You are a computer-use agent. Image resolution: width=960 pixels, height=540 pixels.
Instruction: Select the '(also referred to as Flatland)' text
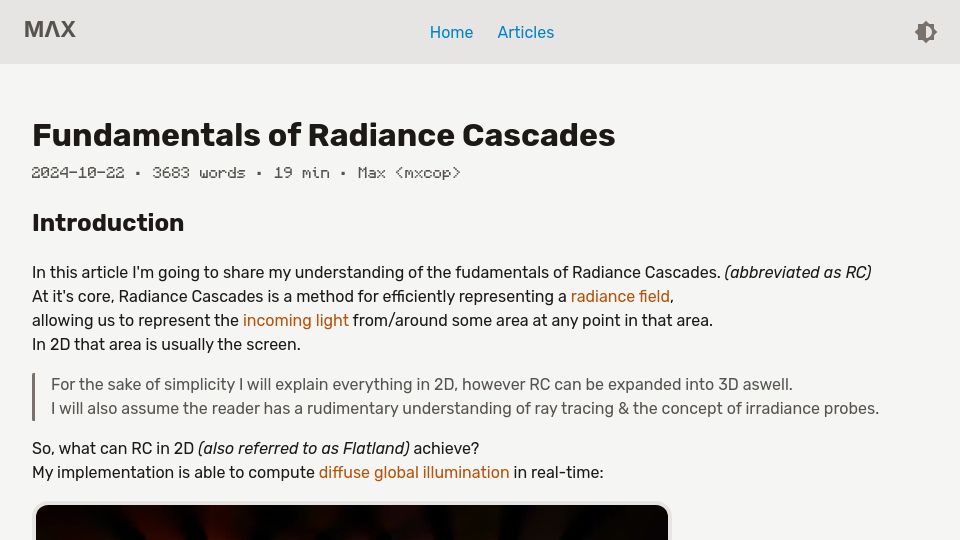tap(304, 449)
